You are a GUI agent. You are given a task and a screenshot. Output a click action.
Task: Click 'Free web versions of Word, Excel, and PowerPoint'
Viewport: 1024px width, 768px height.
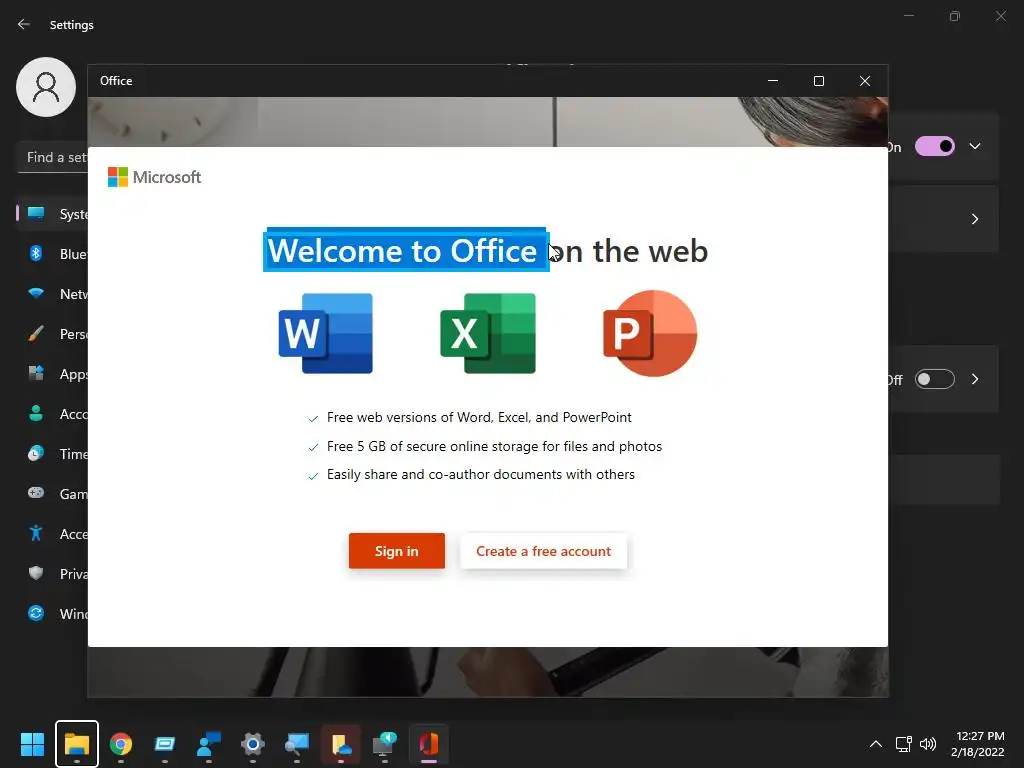pyautogui.click(x=479, y=417)
